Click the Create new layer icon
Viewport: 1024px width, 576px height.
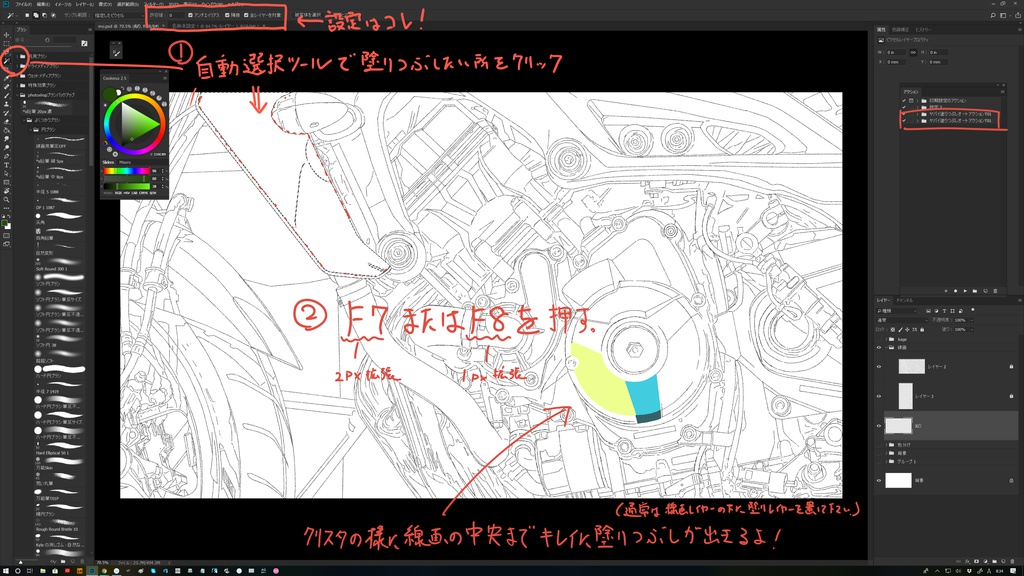[1003, 561]
